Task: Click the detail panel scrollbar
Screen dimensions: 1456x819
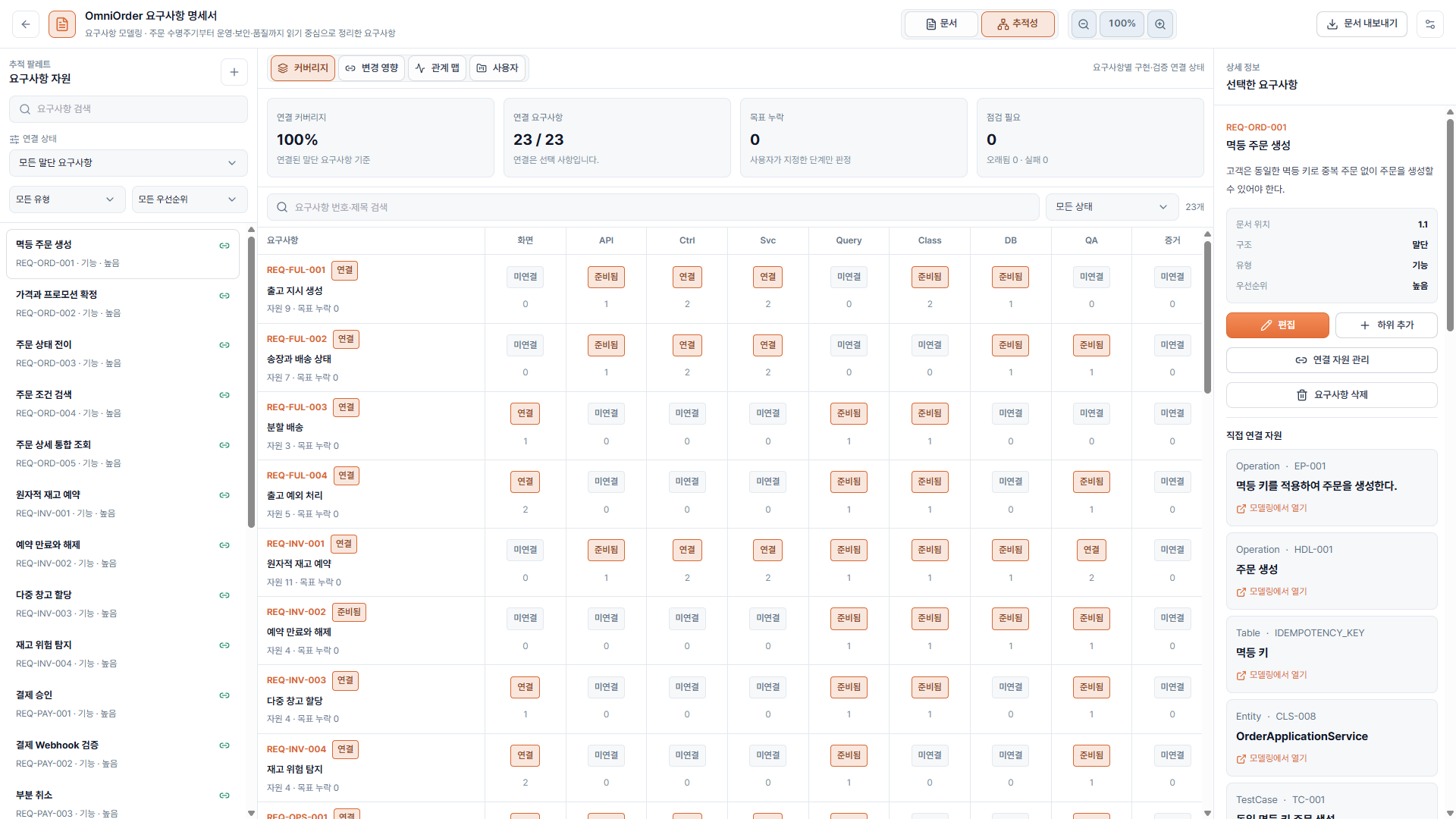Action: (x=1450, y=224)
